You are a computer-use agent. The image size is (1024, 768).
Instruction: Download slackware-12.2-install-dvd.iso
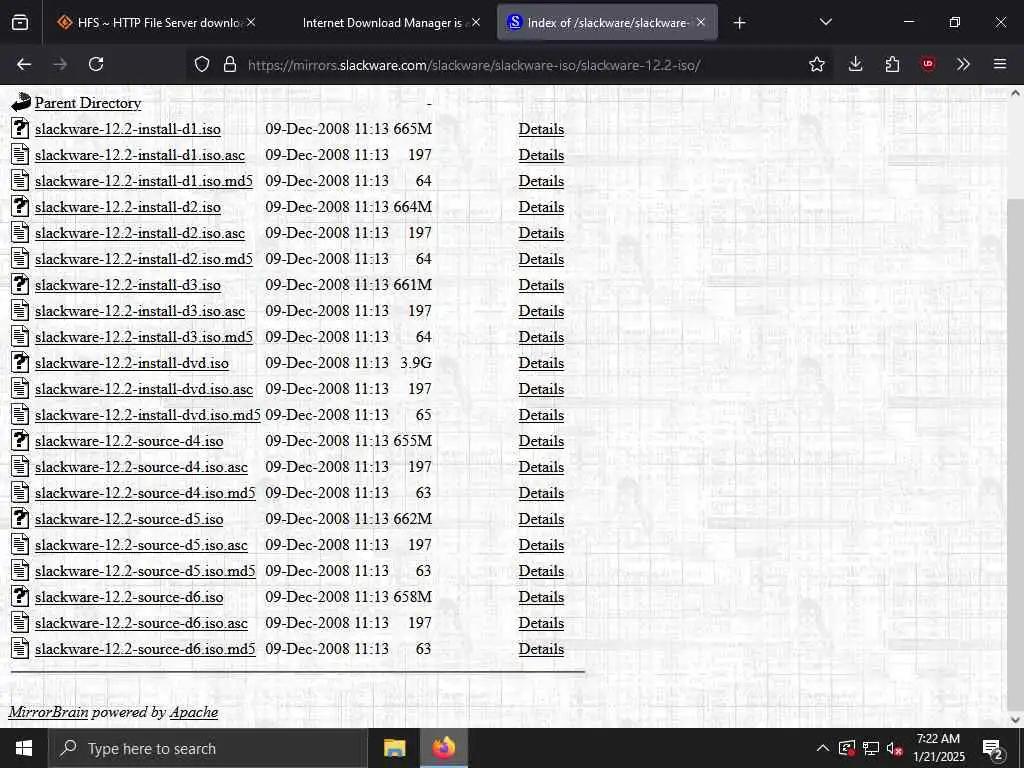pos(132,363)
